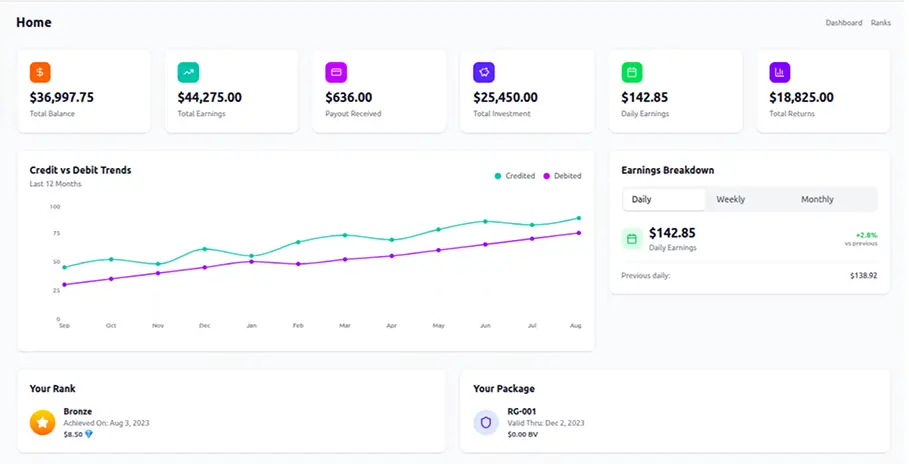Open the Dashboard breadcrumb link
Image resolution: width=909 pixels, height=464 pixels.
pyautogui.click(x=843, y=23)
